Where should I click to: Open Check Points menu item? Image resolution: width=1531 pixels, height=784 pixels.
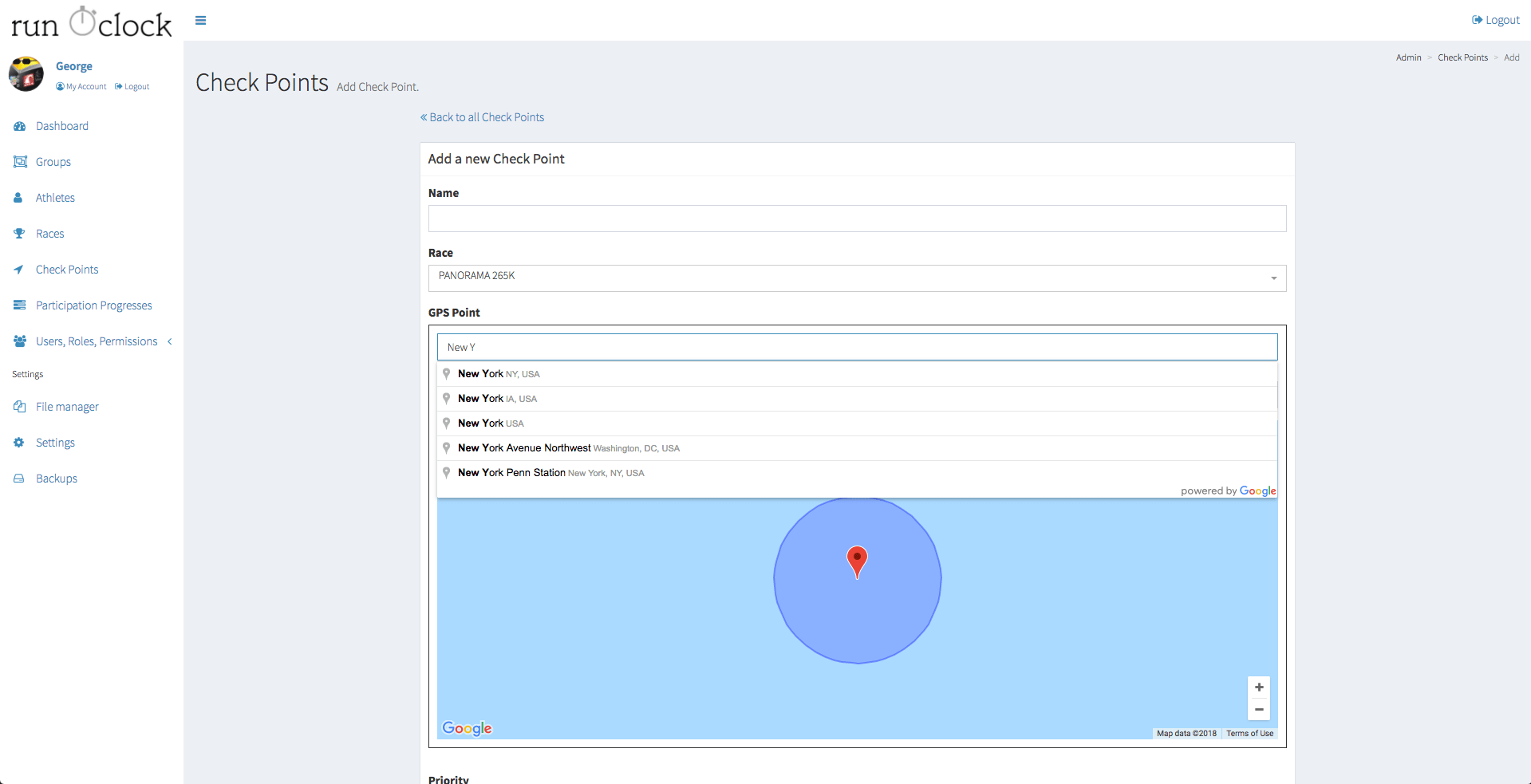pos(67,270)
